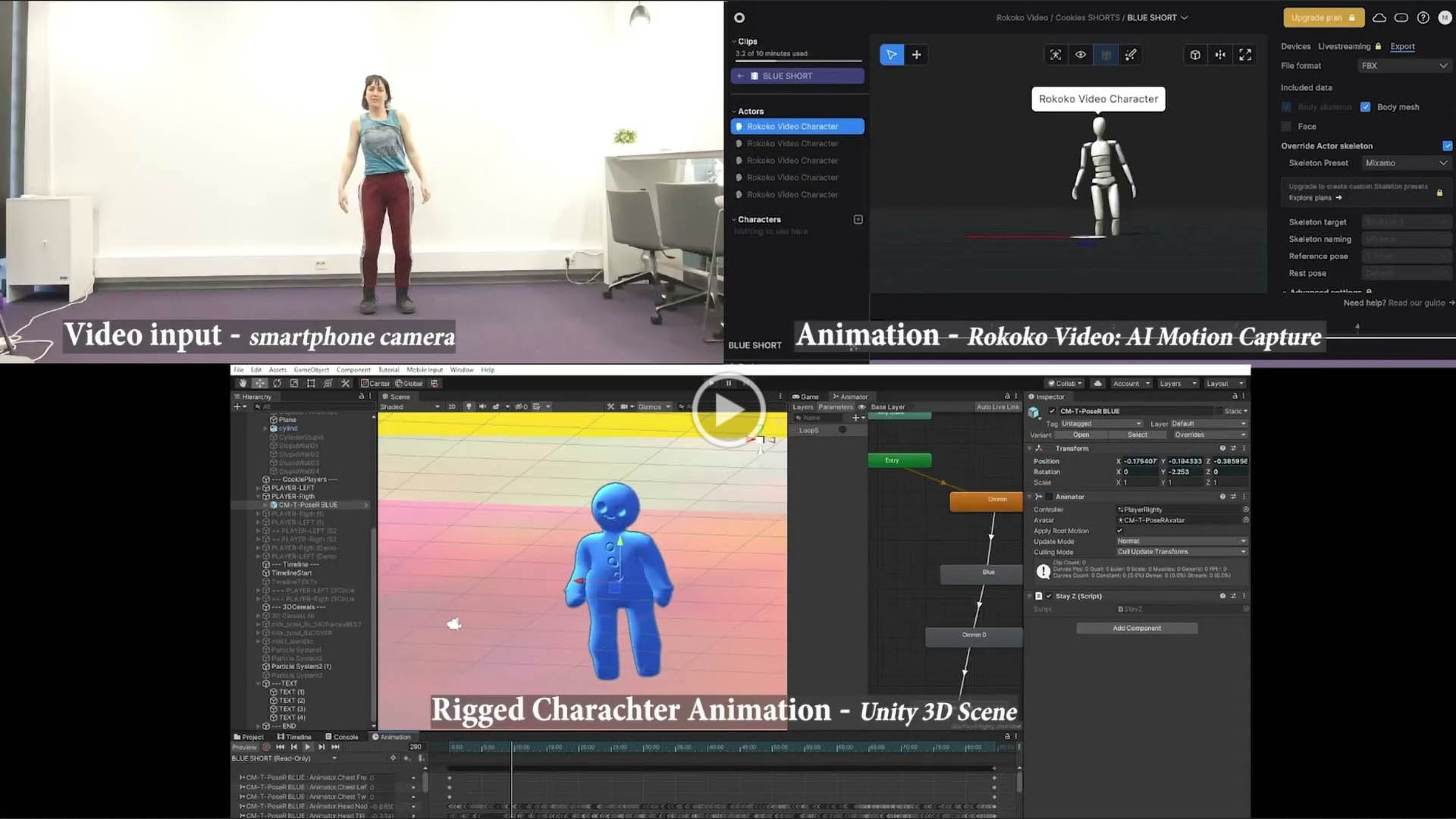This screenshot has width=1456, height=819.
Task: Open the Tag Untagged dropdown
Action: pos(1101,424)
